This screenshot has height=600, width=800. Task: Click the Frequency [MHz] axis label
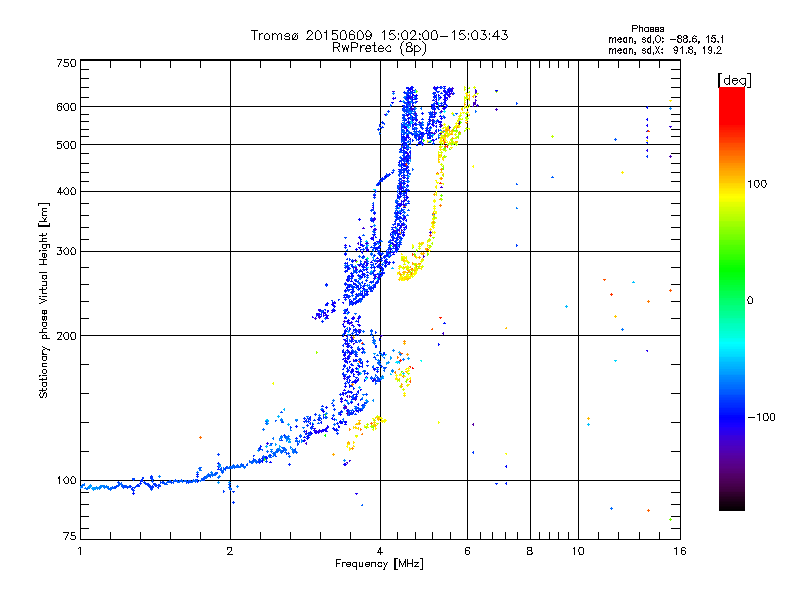[379, 565]
